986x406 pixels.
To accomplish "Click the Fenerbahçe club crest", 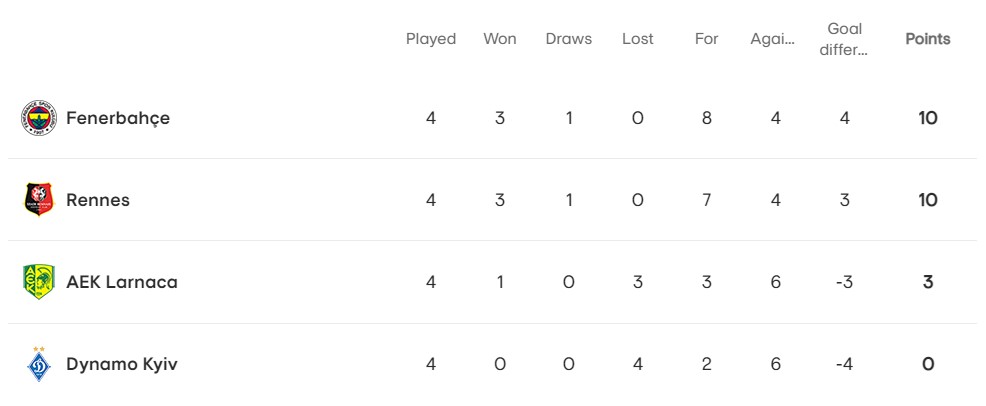I will [x=38, y=118].
